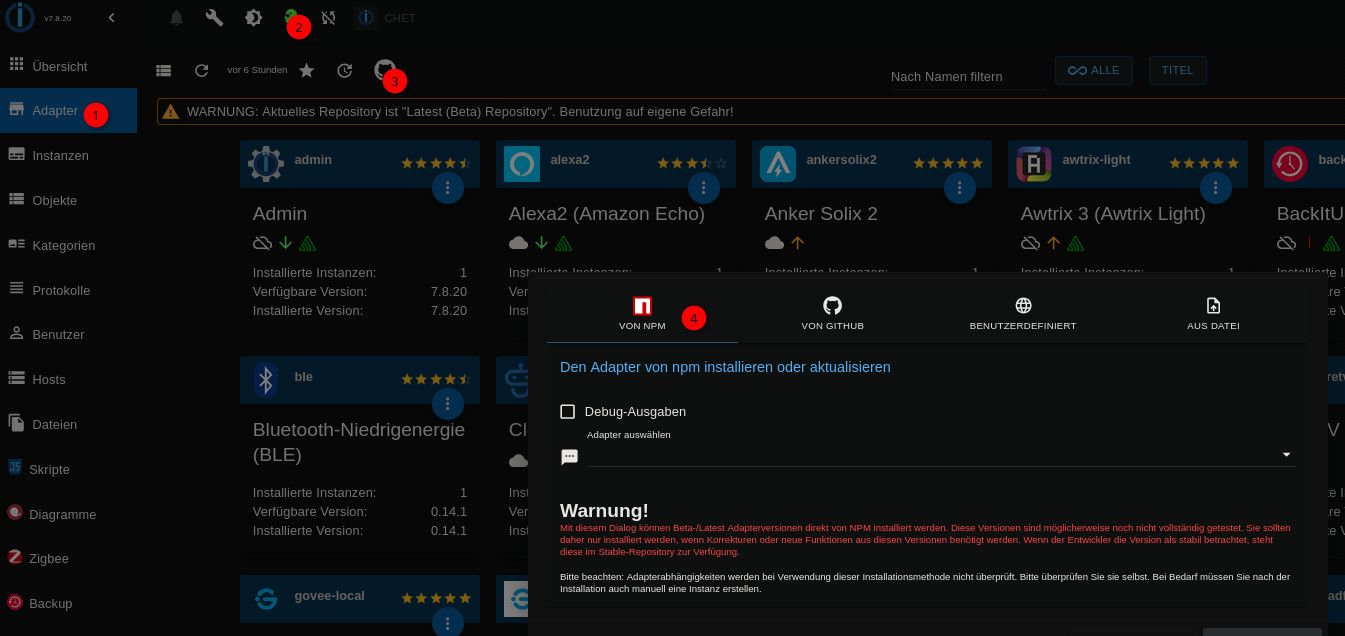Open Instanzen in the sidebar

tap(68, 155)
